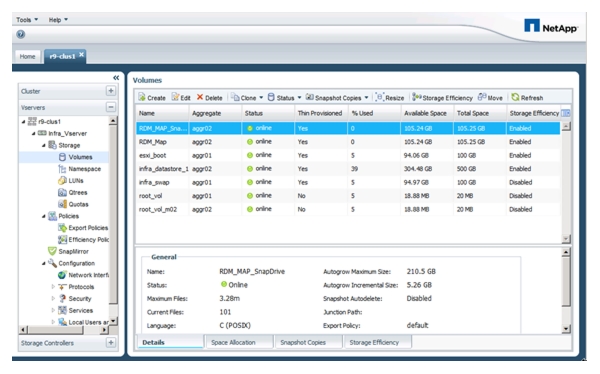Click the help question mark icon
The height and width of the screenshot is (374, 600).
pyautogui.click(x=21, y=34)
